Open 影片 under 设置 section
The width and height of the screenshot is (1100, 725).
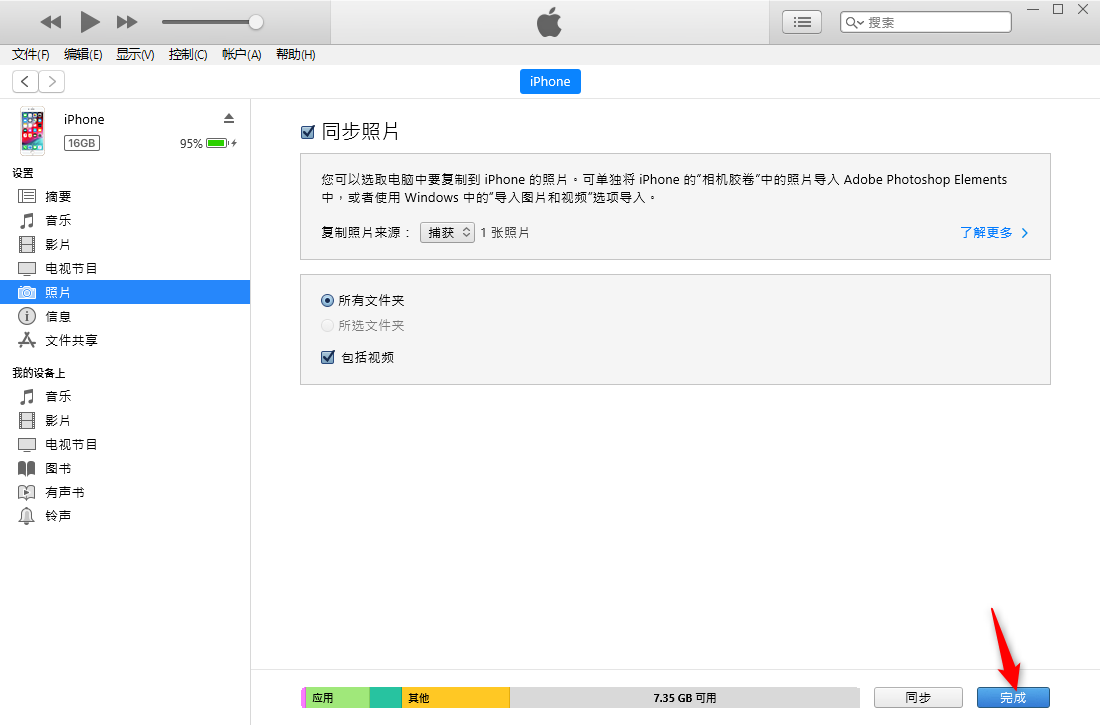[x=125, y=244]
